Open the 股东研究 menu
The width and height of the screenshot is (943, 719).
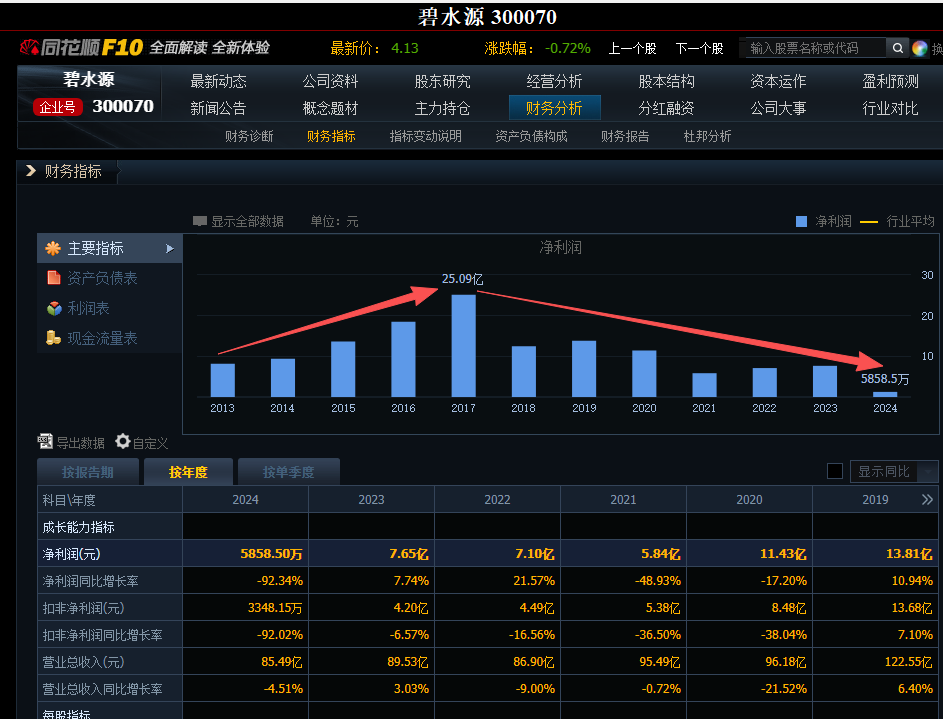(x=443, y=81)
